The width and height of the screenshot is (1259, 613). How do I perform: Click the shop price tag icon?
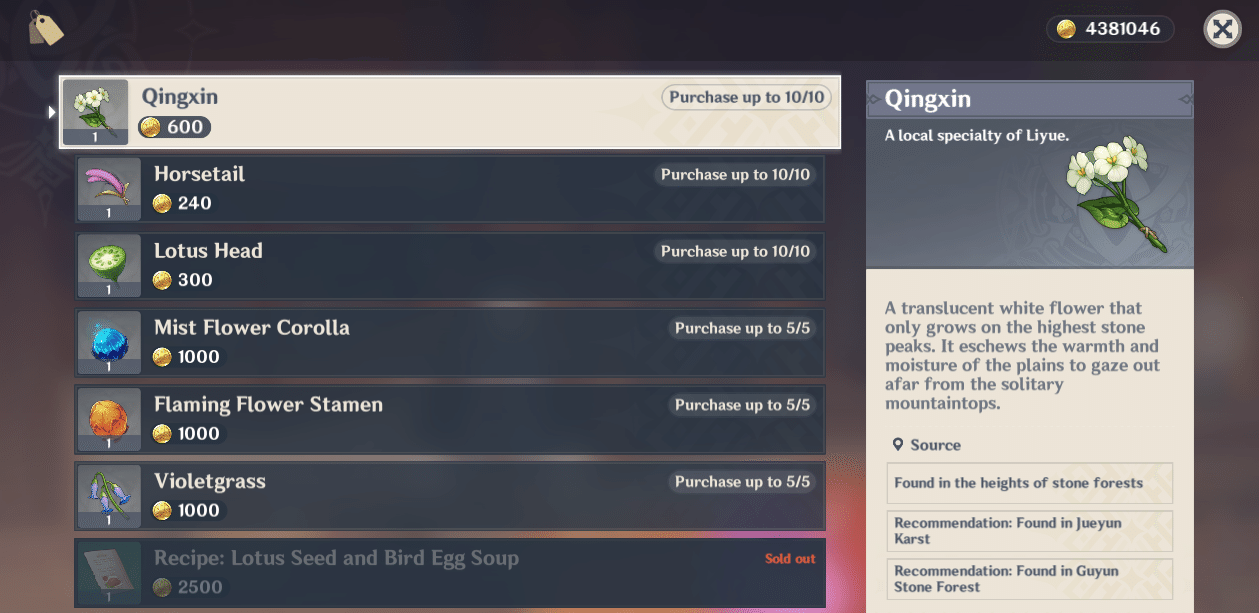tap(45, 28)
